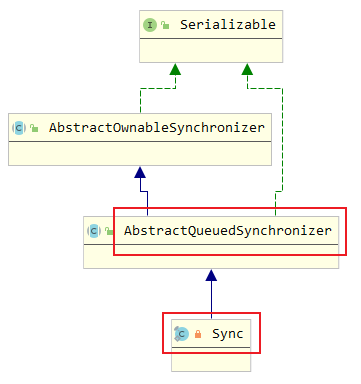This screenshot has height=384, width=361.
Task: Click the orange private lock icon of Sync
Action: click(x=198, y=334)
